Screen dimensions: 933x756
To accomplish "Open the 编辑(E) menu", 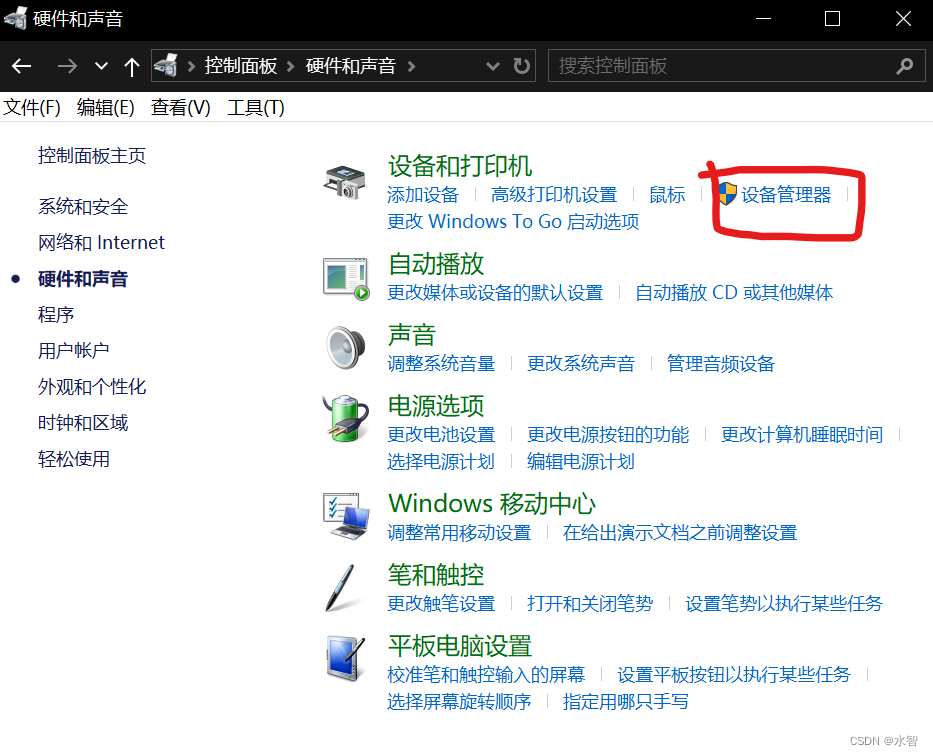I will 105,108.
